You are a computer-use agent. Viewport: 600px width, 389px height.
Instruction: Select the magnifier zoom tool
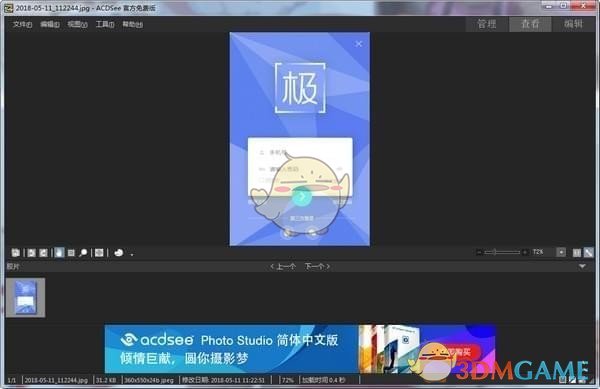click(x=83, y=253)
